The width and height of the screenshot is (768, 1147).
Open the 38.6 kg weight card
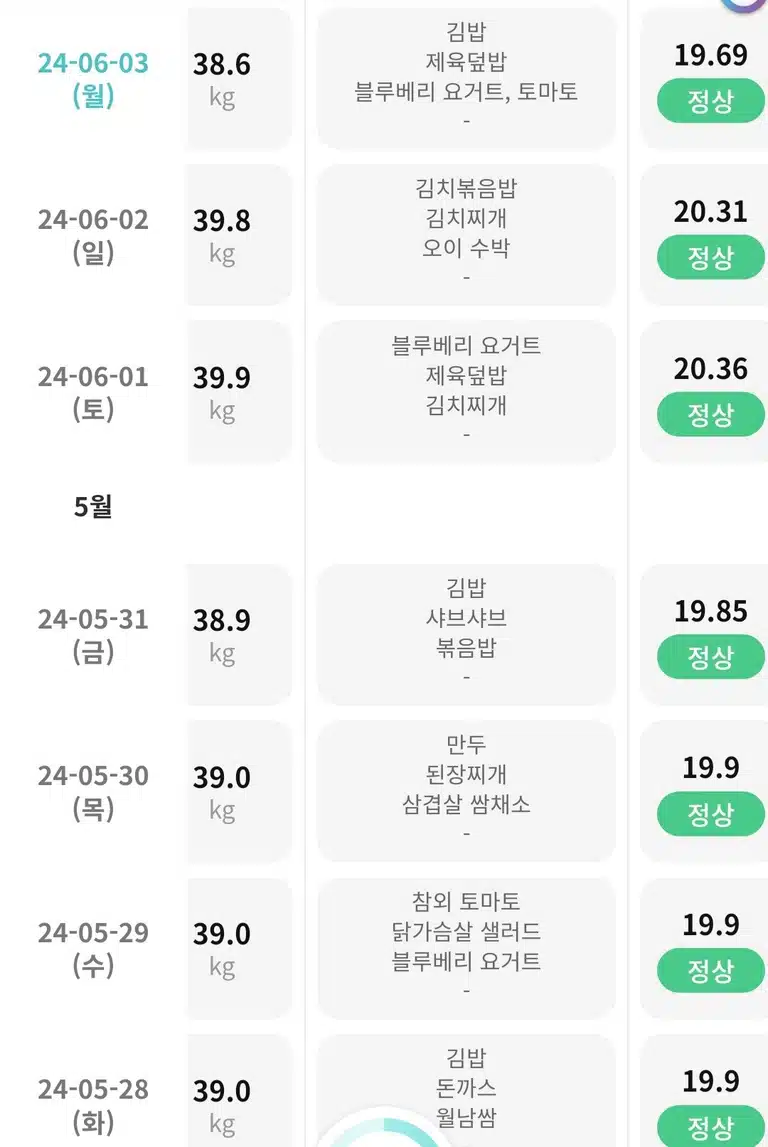click(239, 79)
